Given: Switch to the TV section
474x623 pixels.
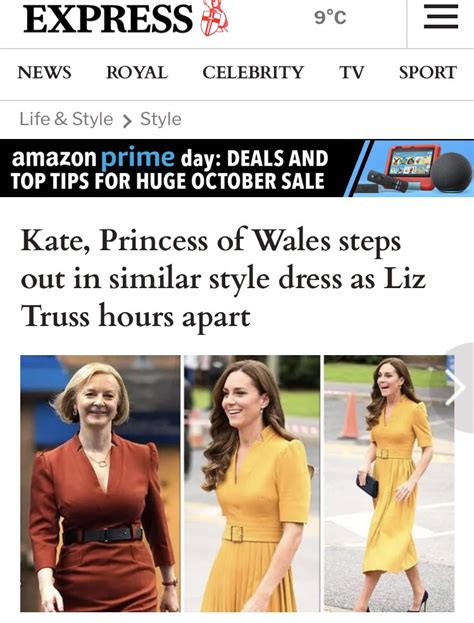Looking at the screenshot, I should click(352, 73).
